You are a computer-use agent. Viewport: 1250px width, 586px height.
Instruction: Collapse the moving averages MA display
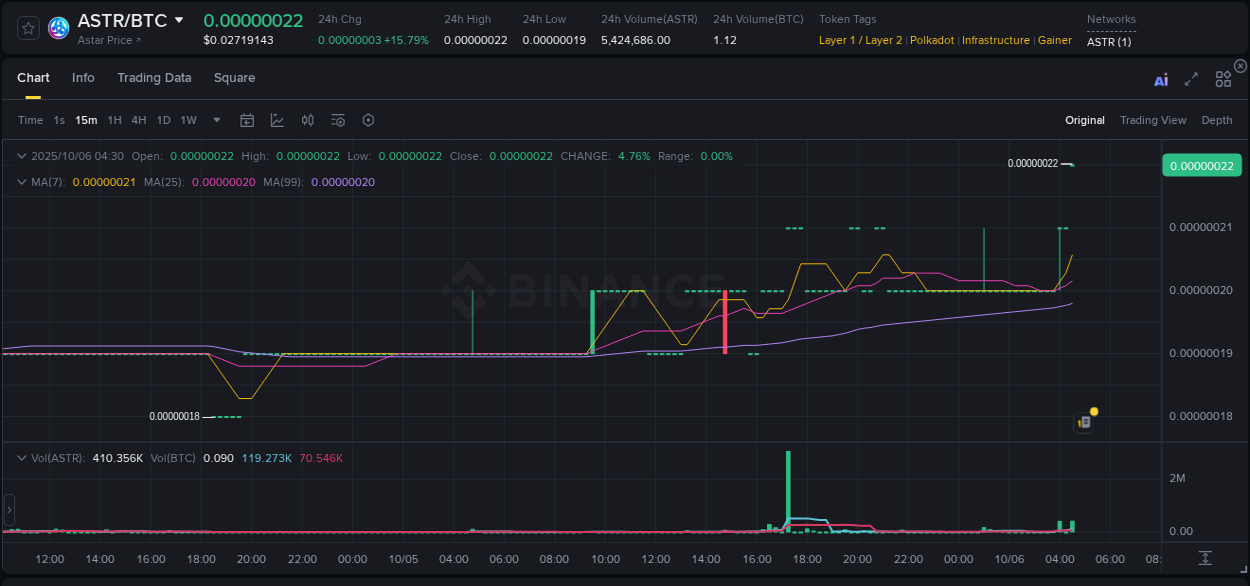pyautogui.click(x=22, y=182)
